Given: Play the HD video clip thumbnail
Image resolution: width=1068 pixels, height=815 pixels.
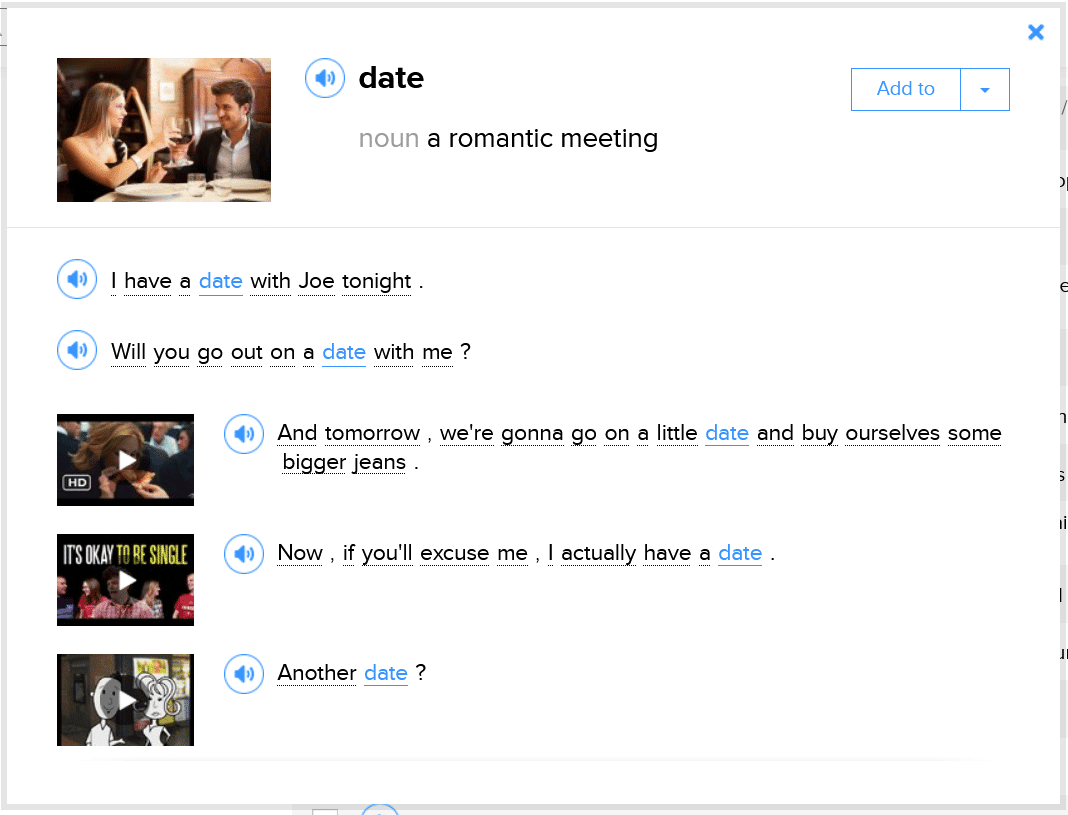Looking at the screenshot, I should (x=126, y=460).
